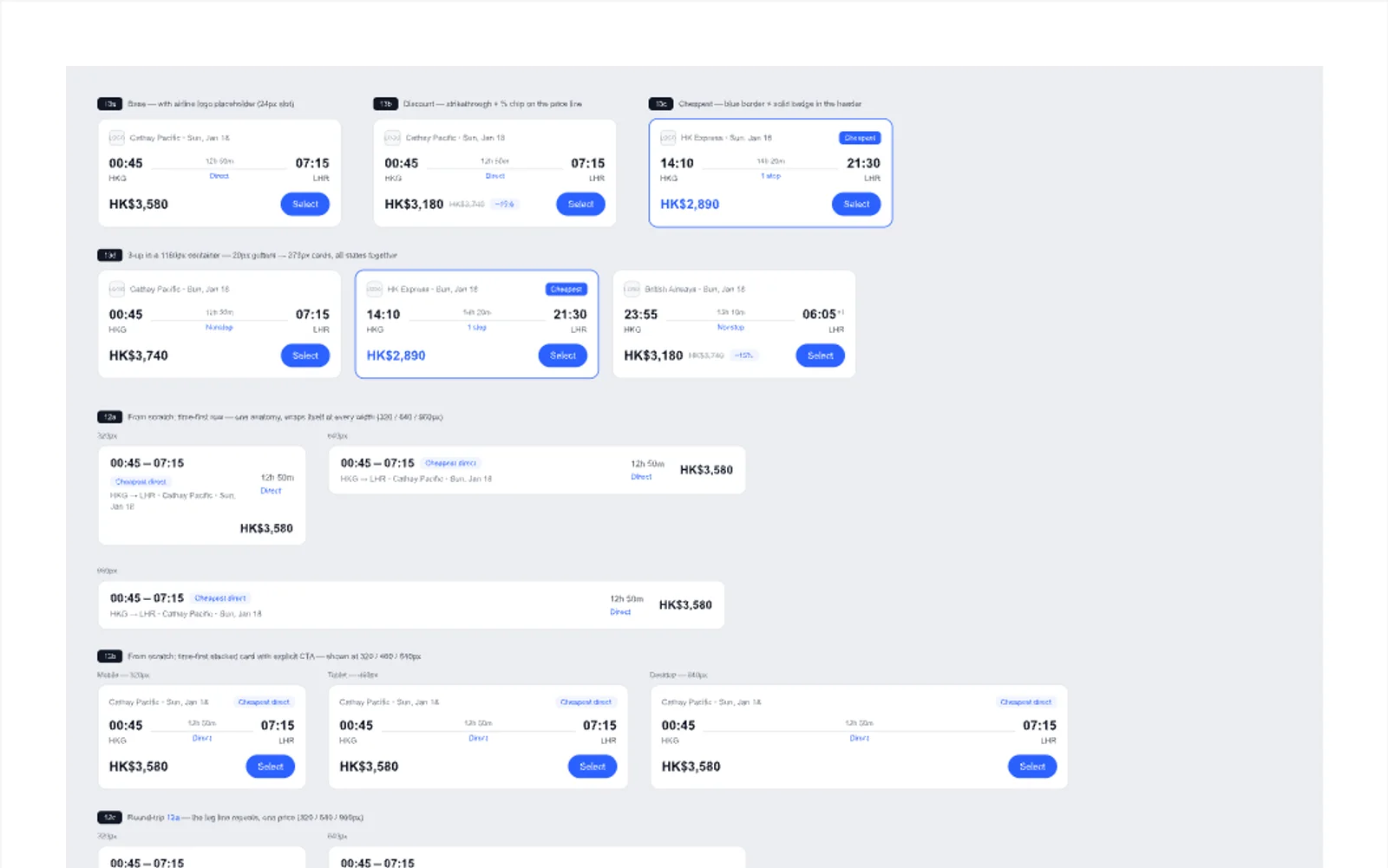Image resolution: width=1388 pixels, height=868 pixels.
Task: Click Select on the Tablet card
Action: (593, 767)
